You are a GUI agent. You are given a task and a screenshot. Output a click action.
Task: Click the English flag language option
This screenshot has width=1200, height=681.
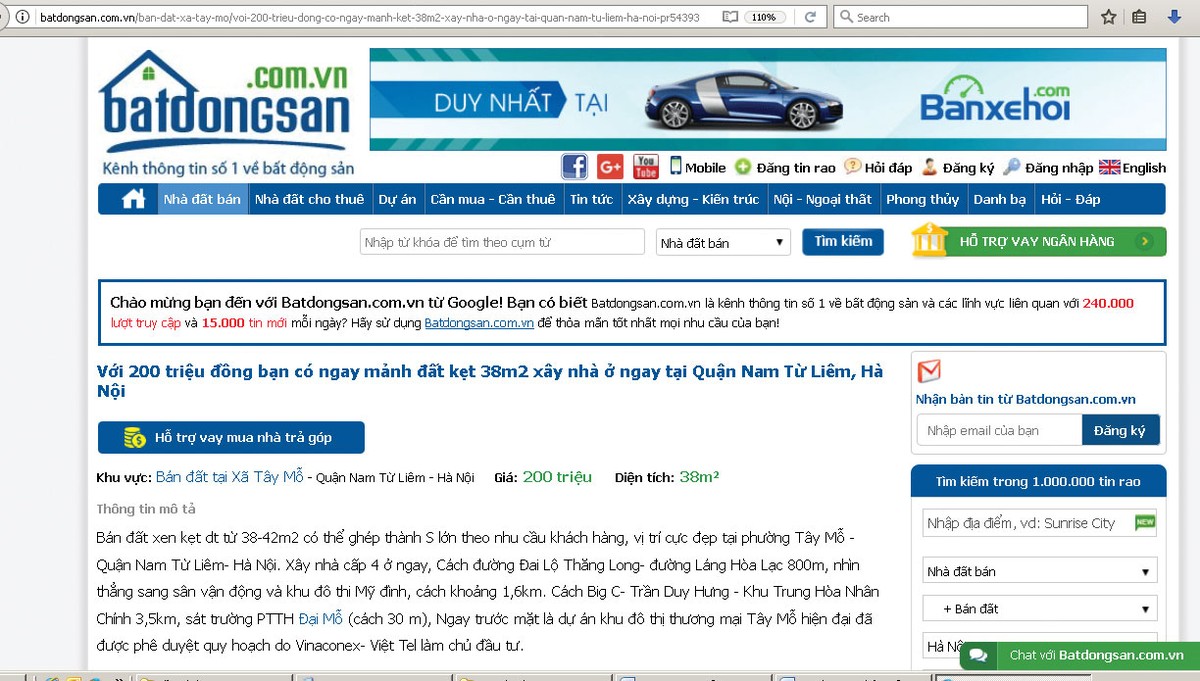(x=1132, y=168)
